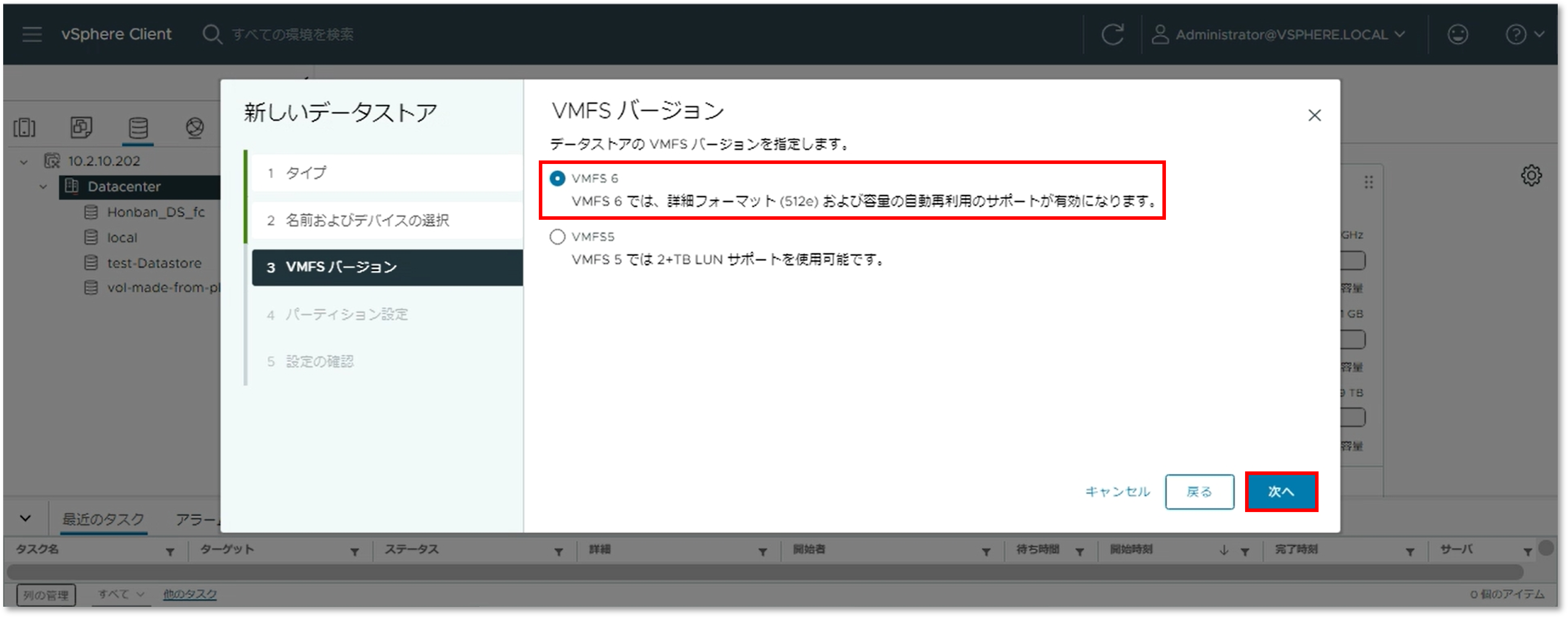Click the 0 個のアイテム count text
This screenshot has height=617, width=1568.
coord(1507,594)
